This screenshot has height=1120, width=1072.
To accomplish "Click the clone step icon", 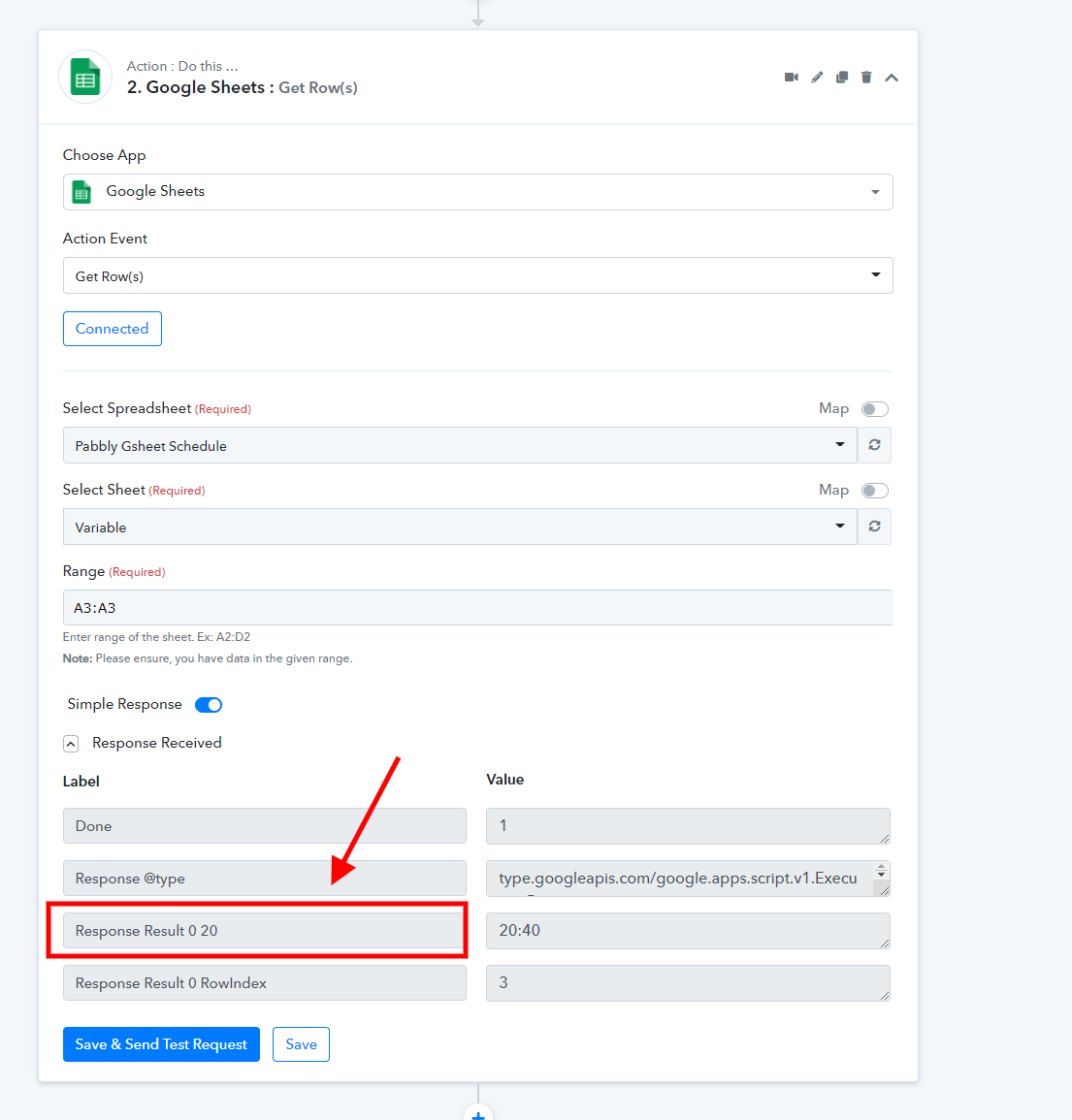I will click(842, 78).
